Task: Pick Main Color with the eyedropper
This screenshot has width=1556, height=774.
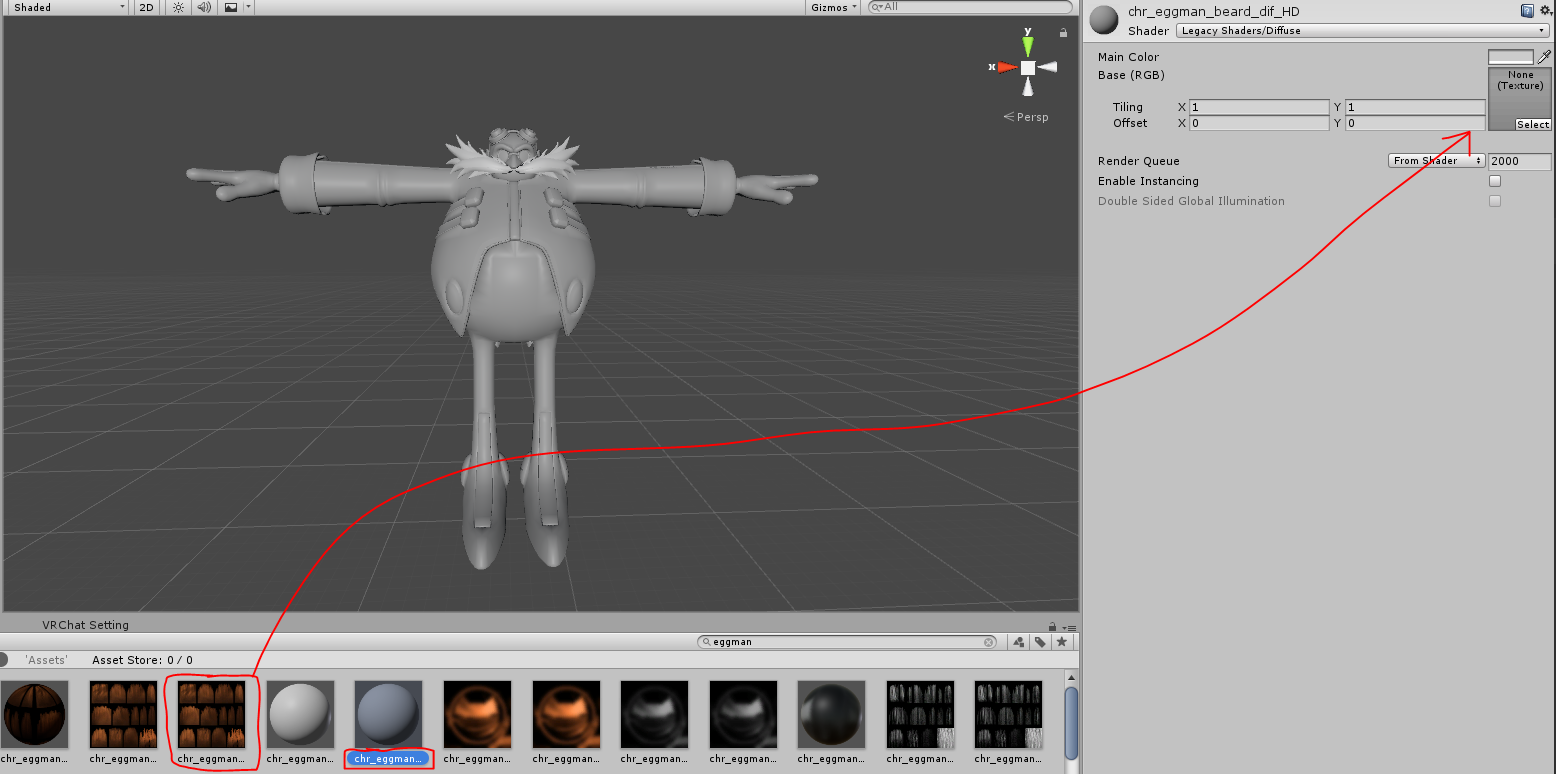Action: (x=1544, y=57)
